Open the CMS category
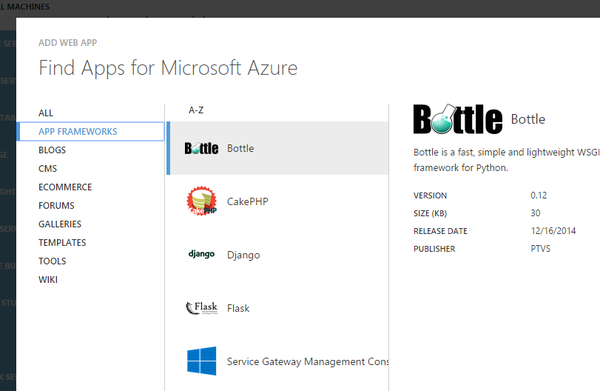This screenshot has height=391, width=600. click(x=48, y=169)
